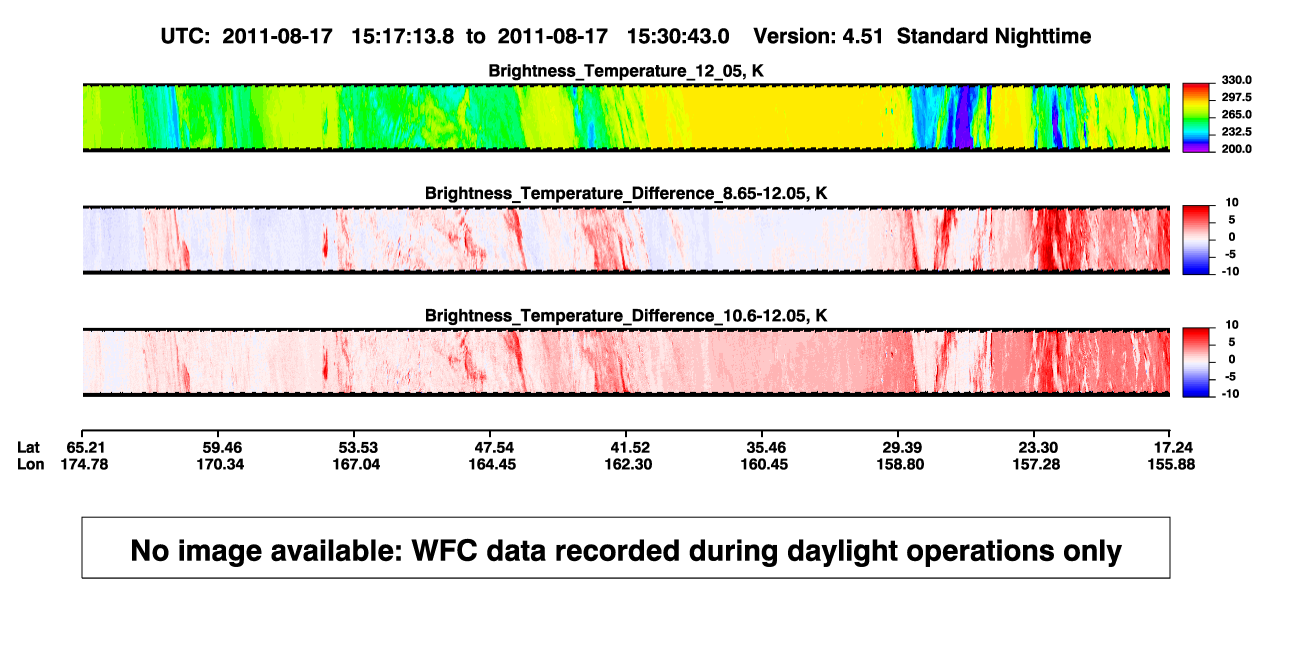This screenshot has width=1300, height=667.
Task: Click the end time '15:30:43.0' in header
Action: [x=677, y=36]
